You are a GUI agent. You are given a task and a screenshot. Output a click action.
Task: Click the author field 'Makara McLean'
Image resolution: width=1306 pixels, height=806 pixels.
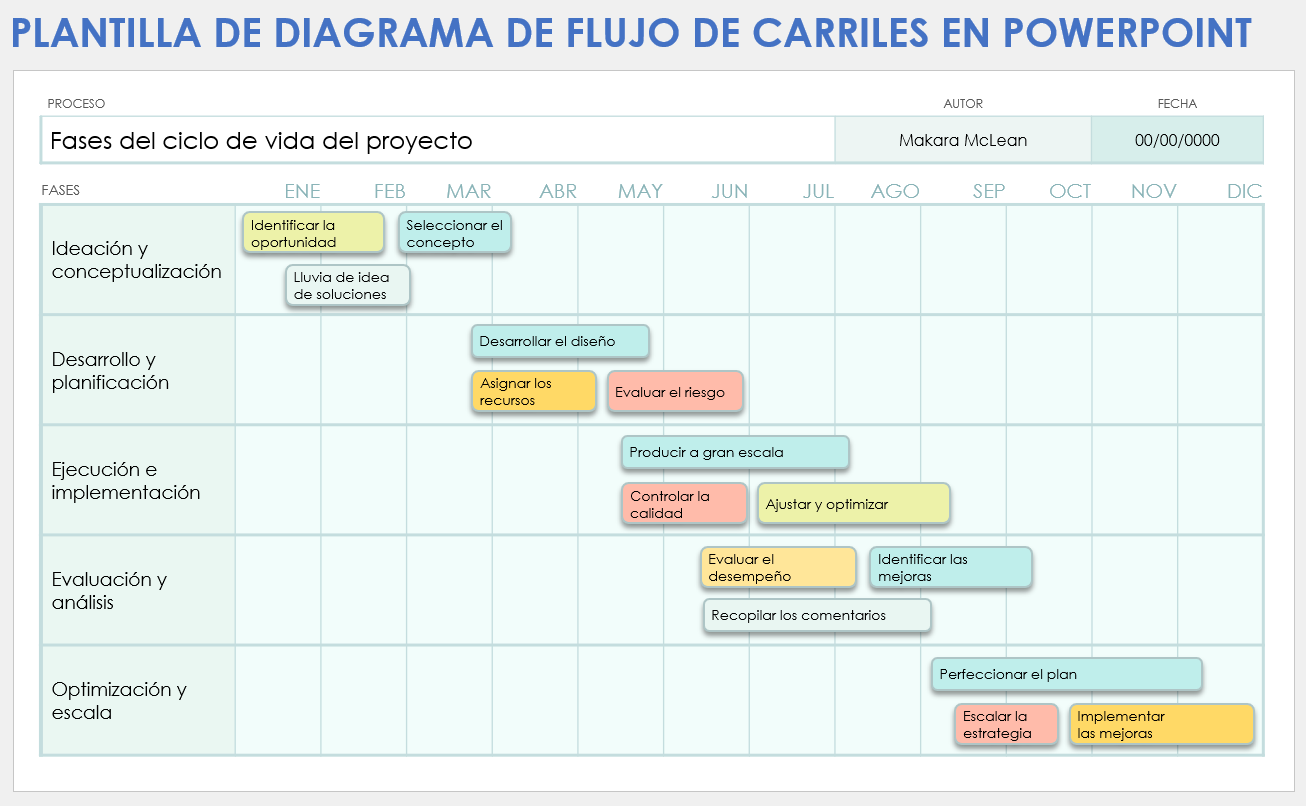click(x=963, y=140)
